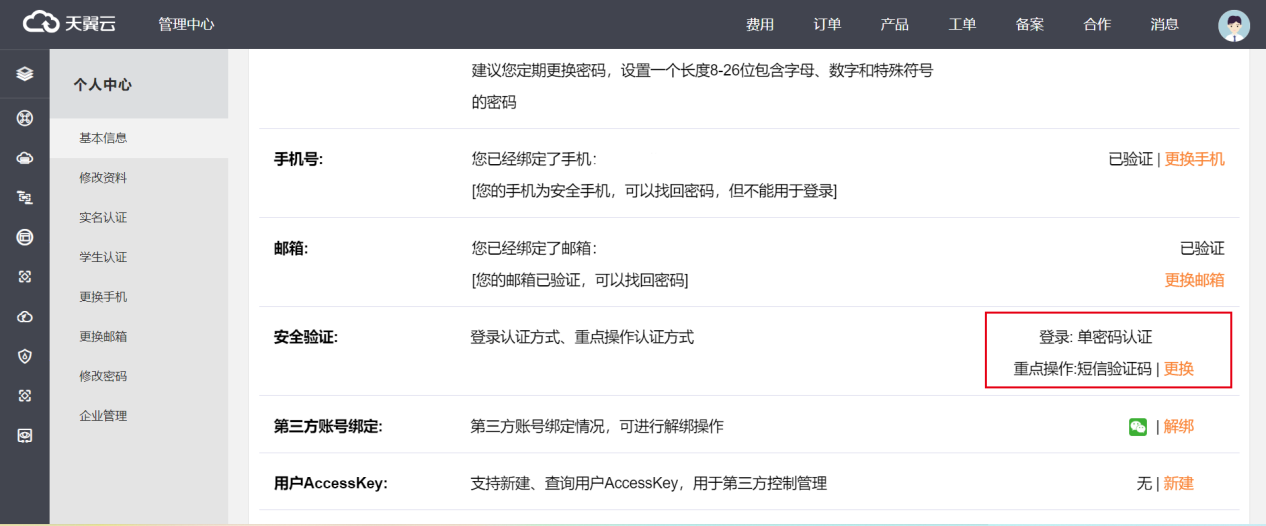1266x526 pixels.
Task: Open the 备案 menu
Action: 1030,24
